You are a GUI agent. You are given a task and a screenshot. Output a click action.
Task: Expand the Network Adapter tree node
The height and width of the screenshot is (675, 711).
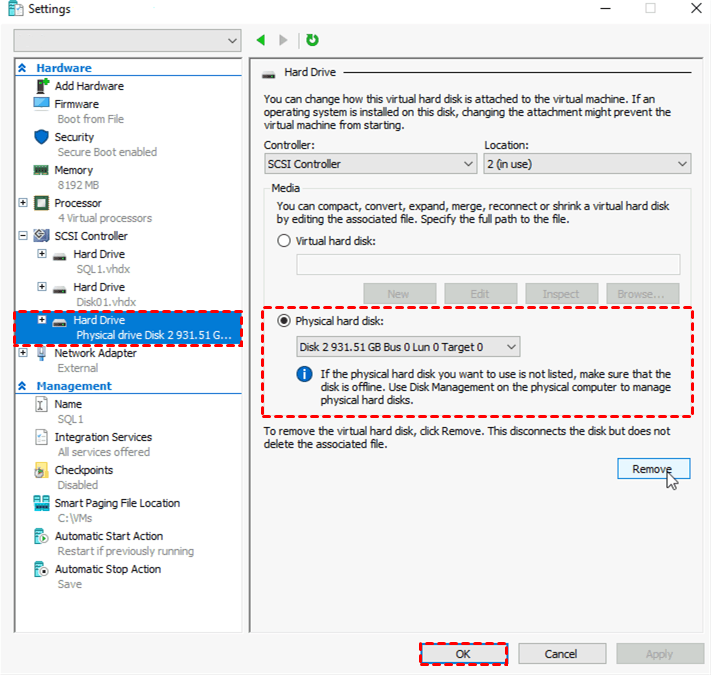click(23, 352)
